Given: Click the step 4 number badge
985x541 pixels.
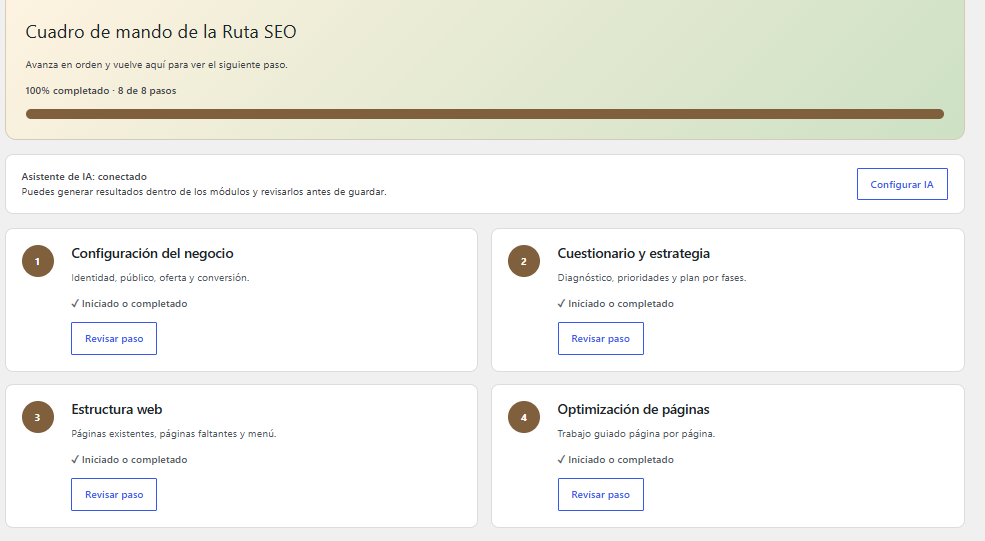Looking at the screenshot, I should click(524, 417).
